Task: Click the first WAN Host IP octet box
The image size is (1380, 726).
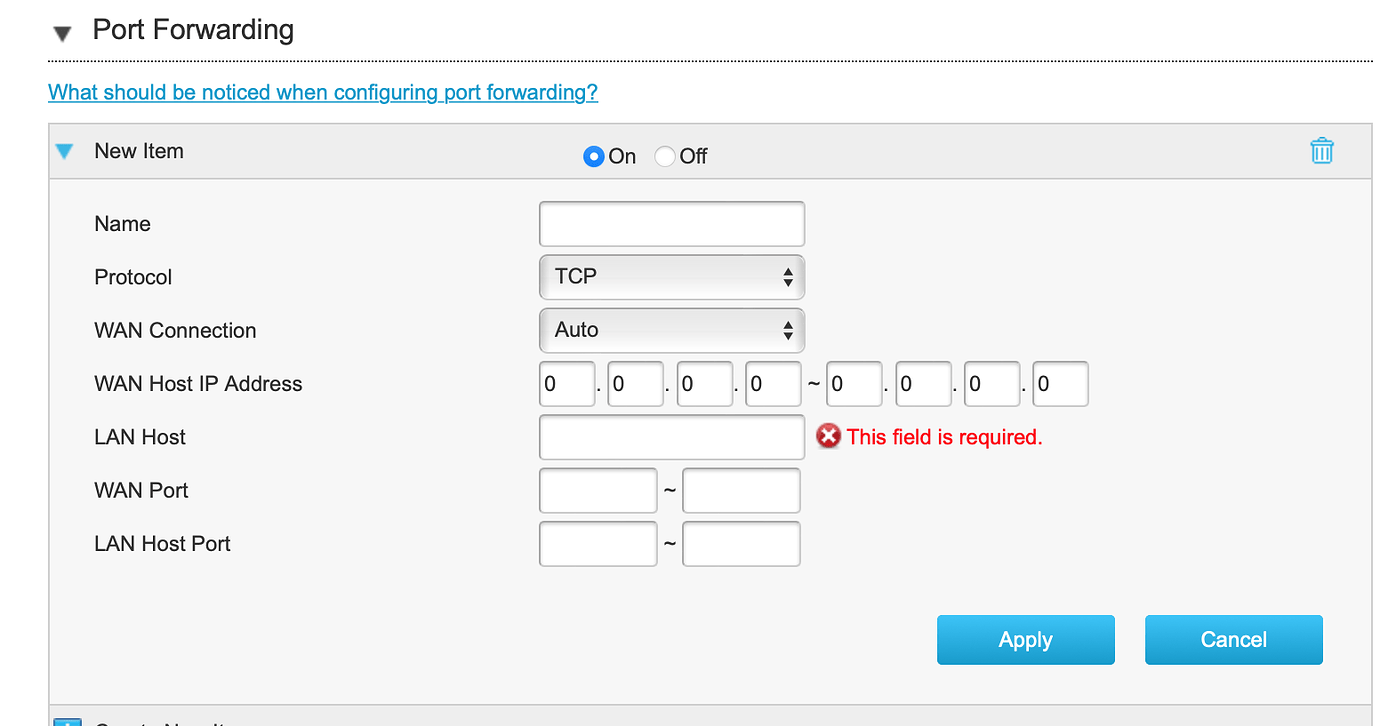Action: pos(566,383)
